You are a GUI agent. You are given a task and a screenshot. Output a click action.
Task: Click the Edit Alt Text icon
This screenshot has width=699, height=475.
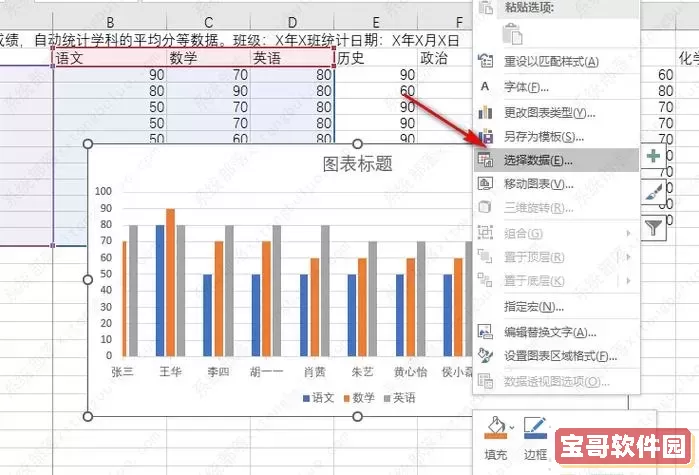(x=485, y=332)
